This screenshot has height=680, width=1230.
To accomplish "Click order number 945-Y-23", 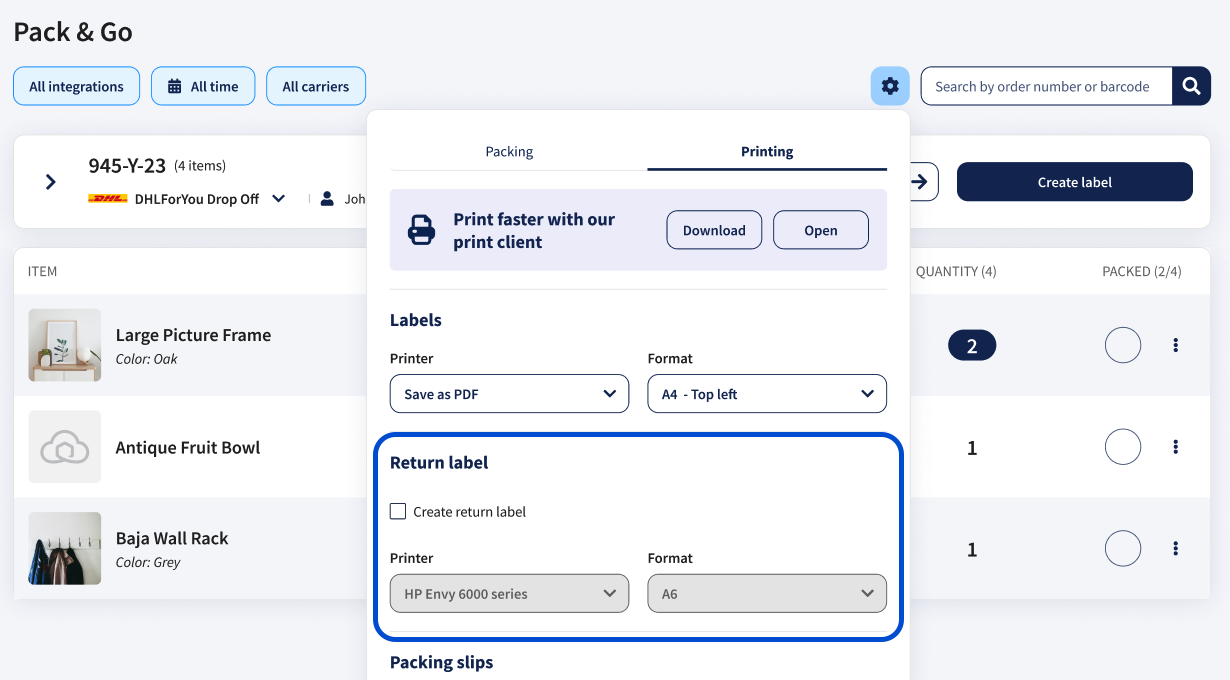I will (x=126, y=165).
